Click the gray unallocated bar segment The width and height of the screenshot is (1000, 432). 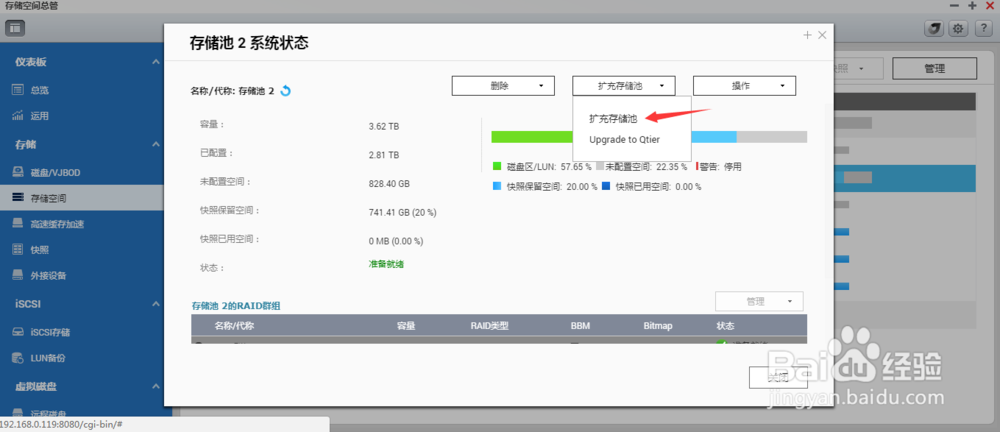[772, 137]
